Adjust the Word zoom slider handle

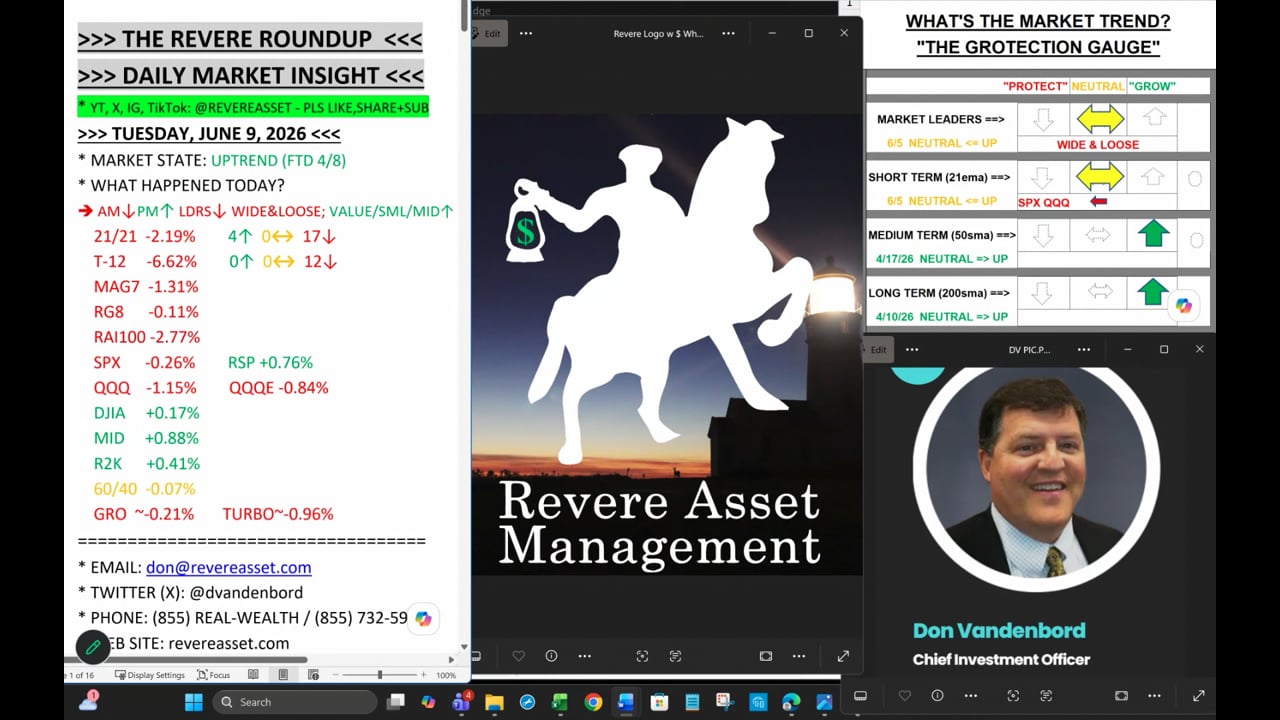(379, 675)
